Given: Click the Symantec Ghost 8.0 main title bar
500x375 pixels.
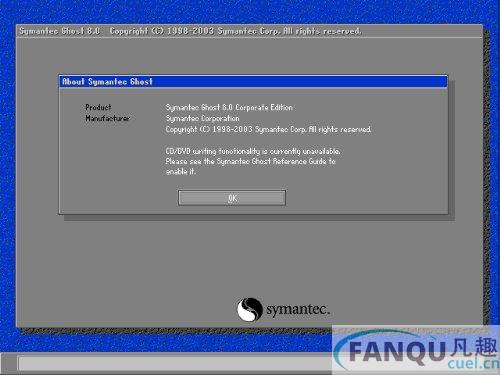Looking at the screenshot, I should 249,31.
